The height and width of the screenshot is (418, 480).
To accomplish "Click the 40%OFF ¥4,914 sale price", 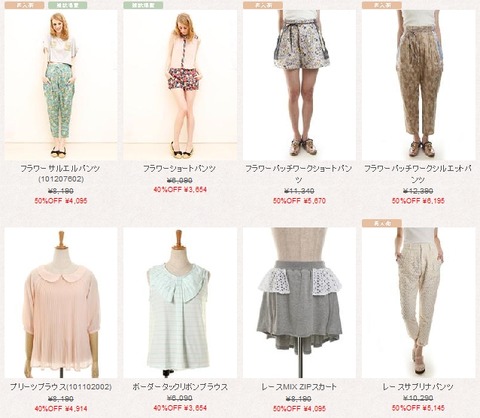I will point(61,408).
